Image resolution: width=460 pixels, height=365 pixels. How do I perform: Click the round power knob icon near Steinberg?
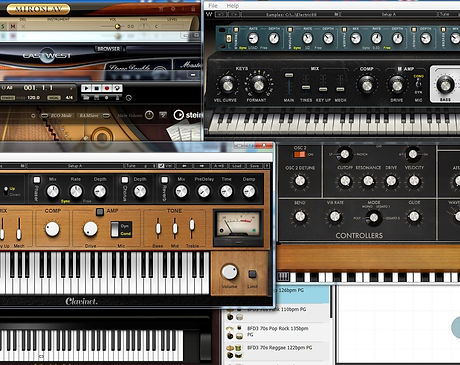tap(149, 115)
